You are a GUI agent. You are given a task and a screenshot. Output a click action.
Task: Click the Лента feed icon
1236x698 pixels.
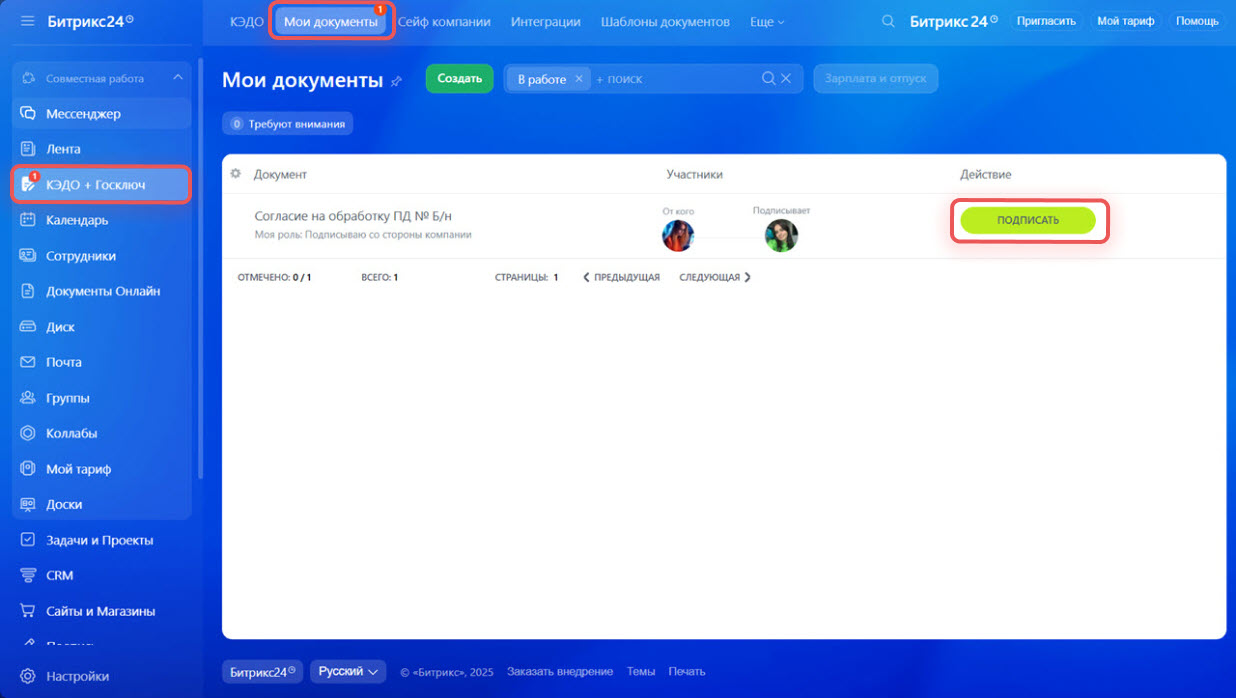pos(28,149)
